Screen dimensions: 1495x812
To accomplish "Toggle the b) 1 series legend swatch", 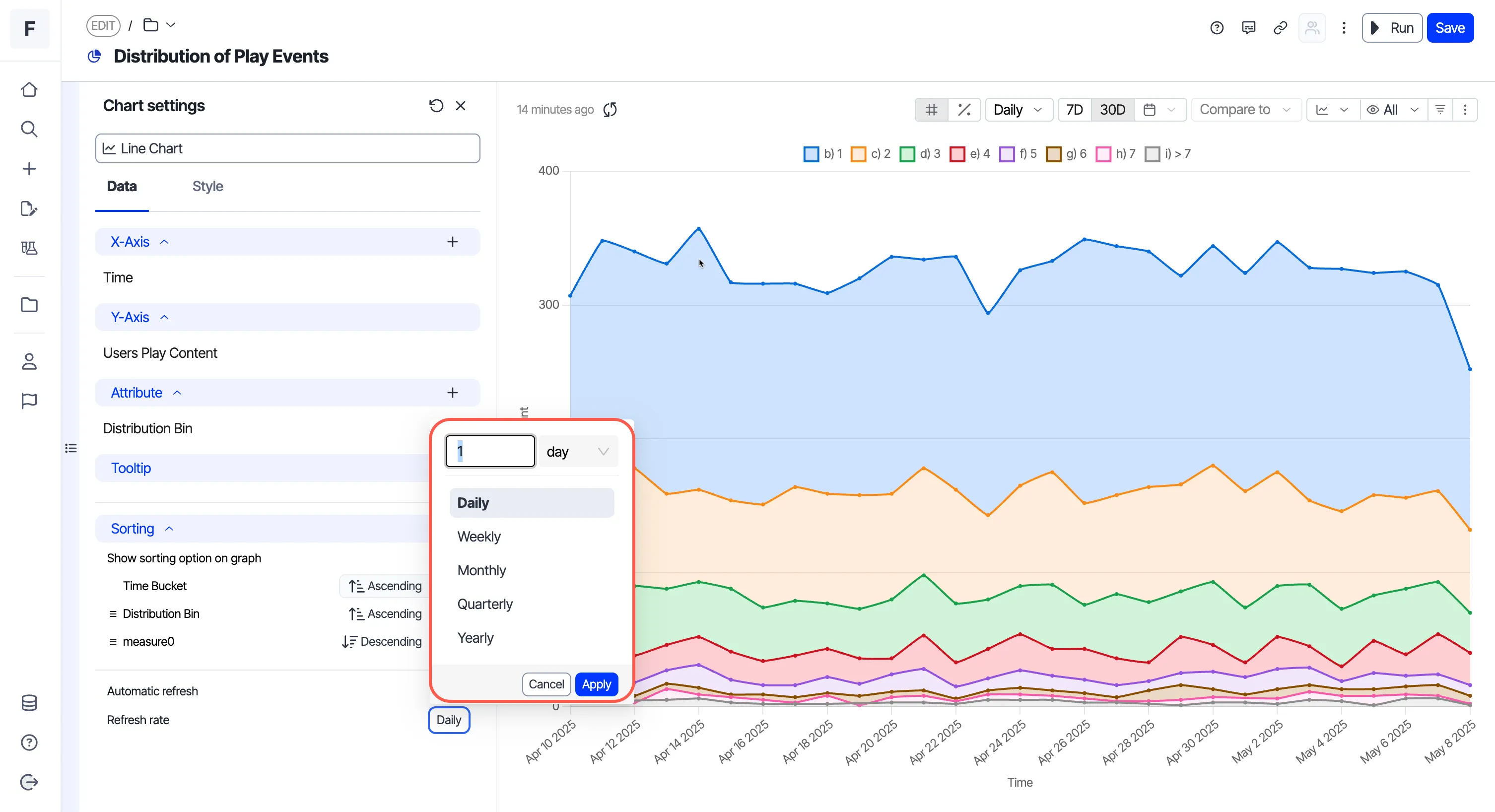I will click(x=811, y=154).
